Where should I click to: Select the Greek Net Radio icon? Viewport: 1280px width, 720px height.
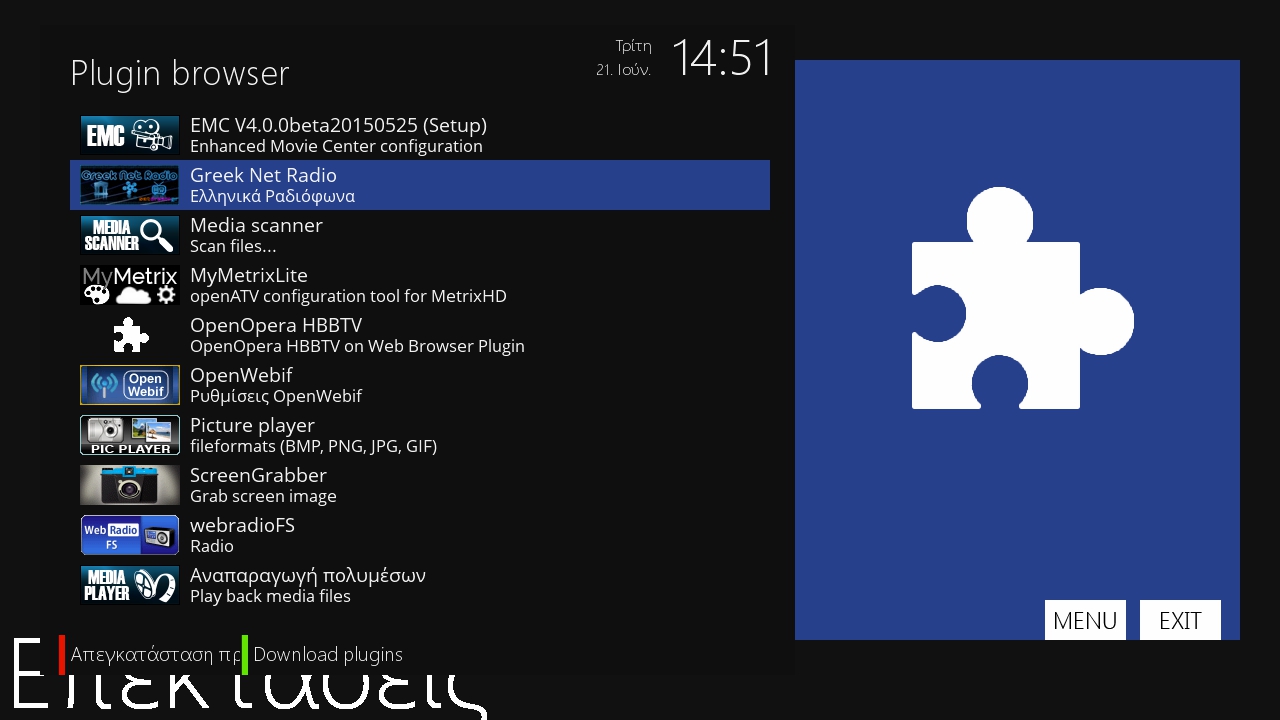coord(130,185)
